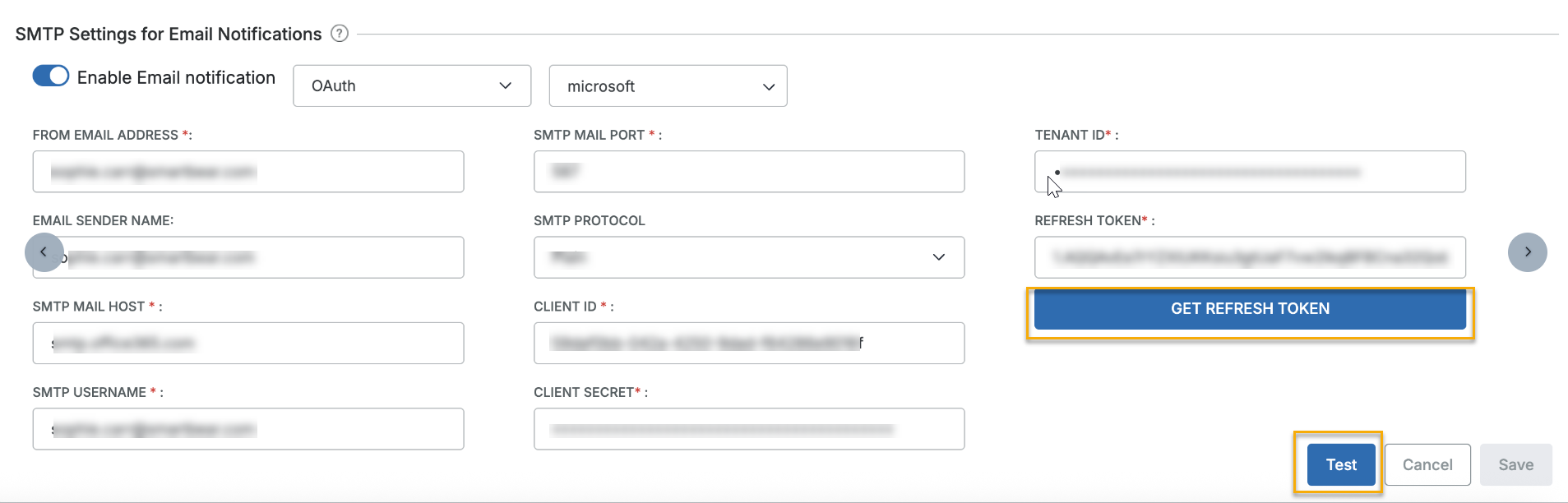Click the CLIENT ID input field
The image size is (1568, 503).
coord(749,343)
